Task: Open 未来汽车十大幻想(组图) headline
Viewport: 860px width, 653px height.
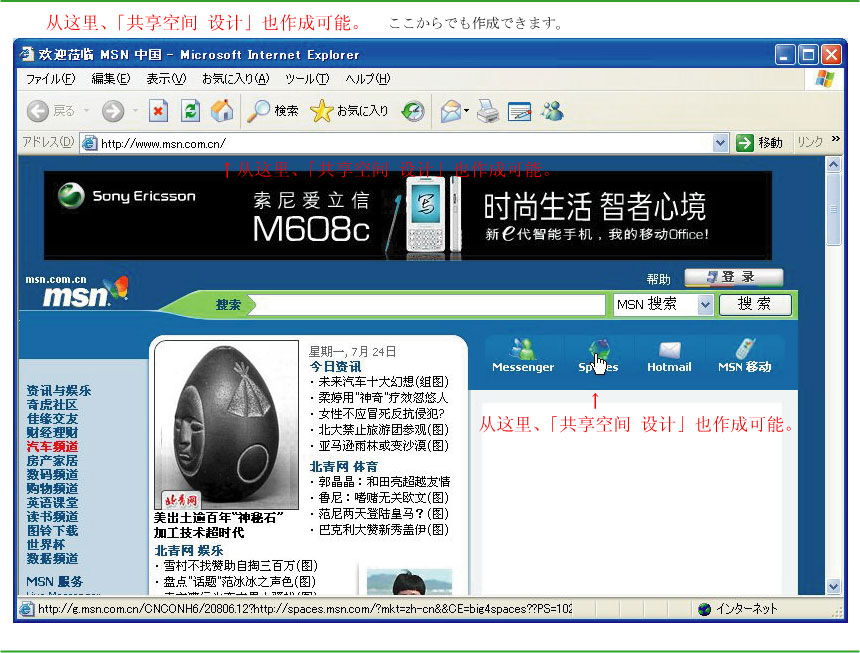Action: [383, 382]
